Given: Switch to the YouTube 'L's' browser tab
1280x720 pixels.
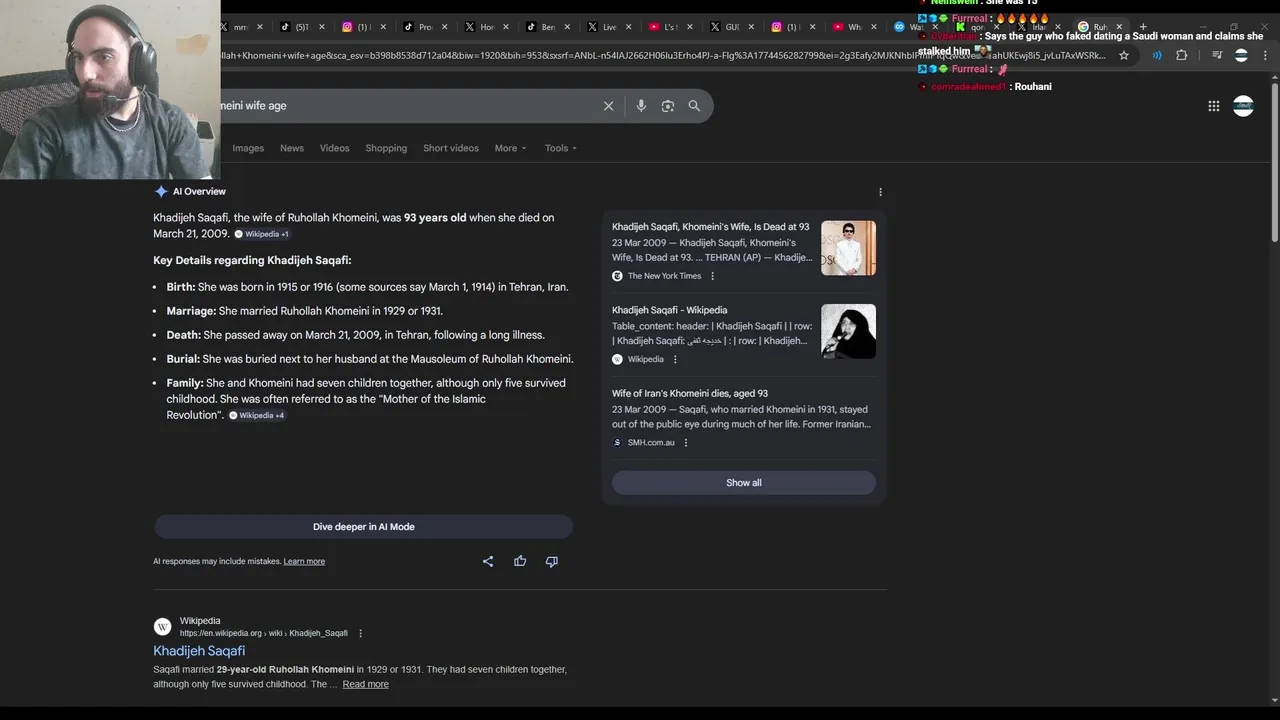Looking at the screenshot, I should pyautogui.click(x=670, y=27).
